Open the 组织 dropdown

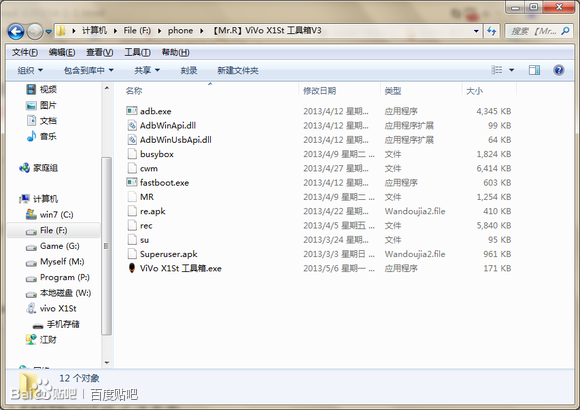(30, 70)
